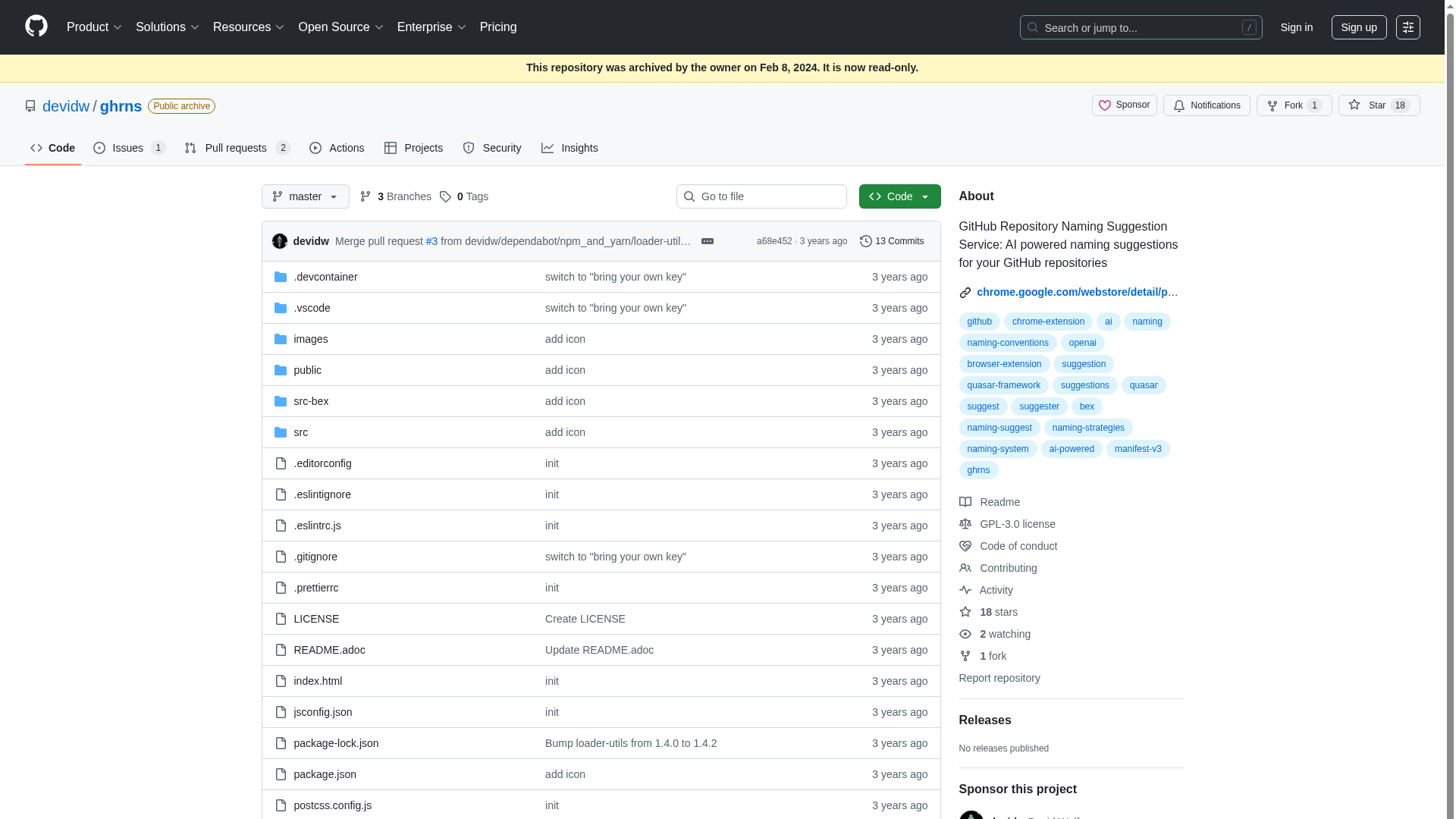Star the ghrns repository

[x=1378, y=105]
